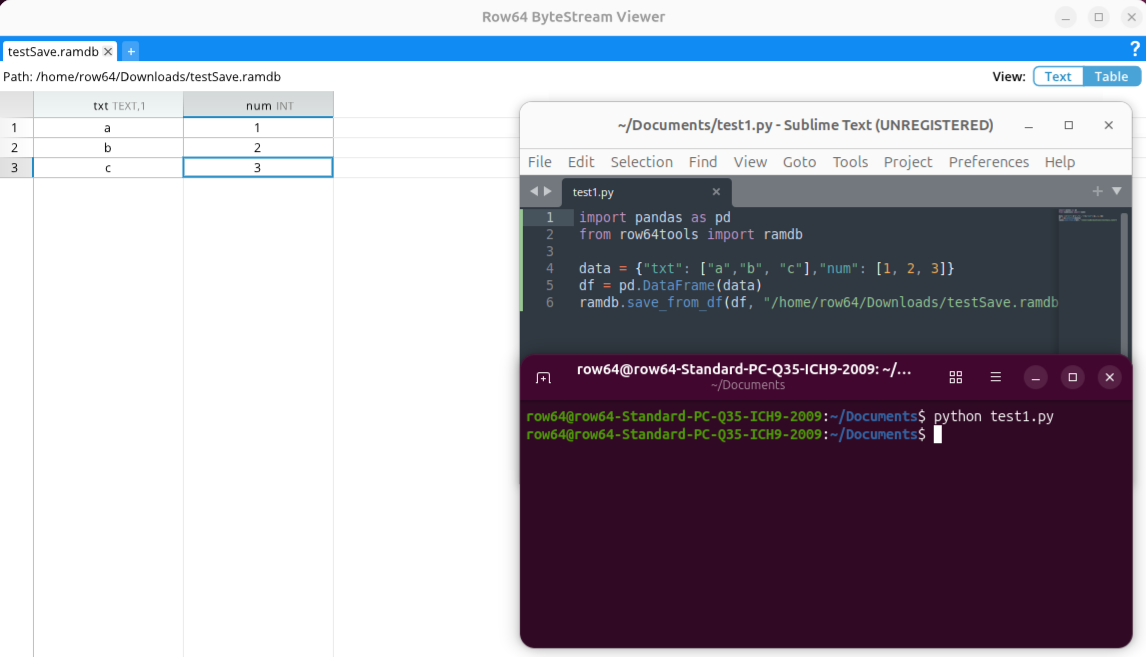Maximize the Row64 ByteStream Viewer window
This screenshot has width=1146, height=657.
click(x=1098, y=17)
